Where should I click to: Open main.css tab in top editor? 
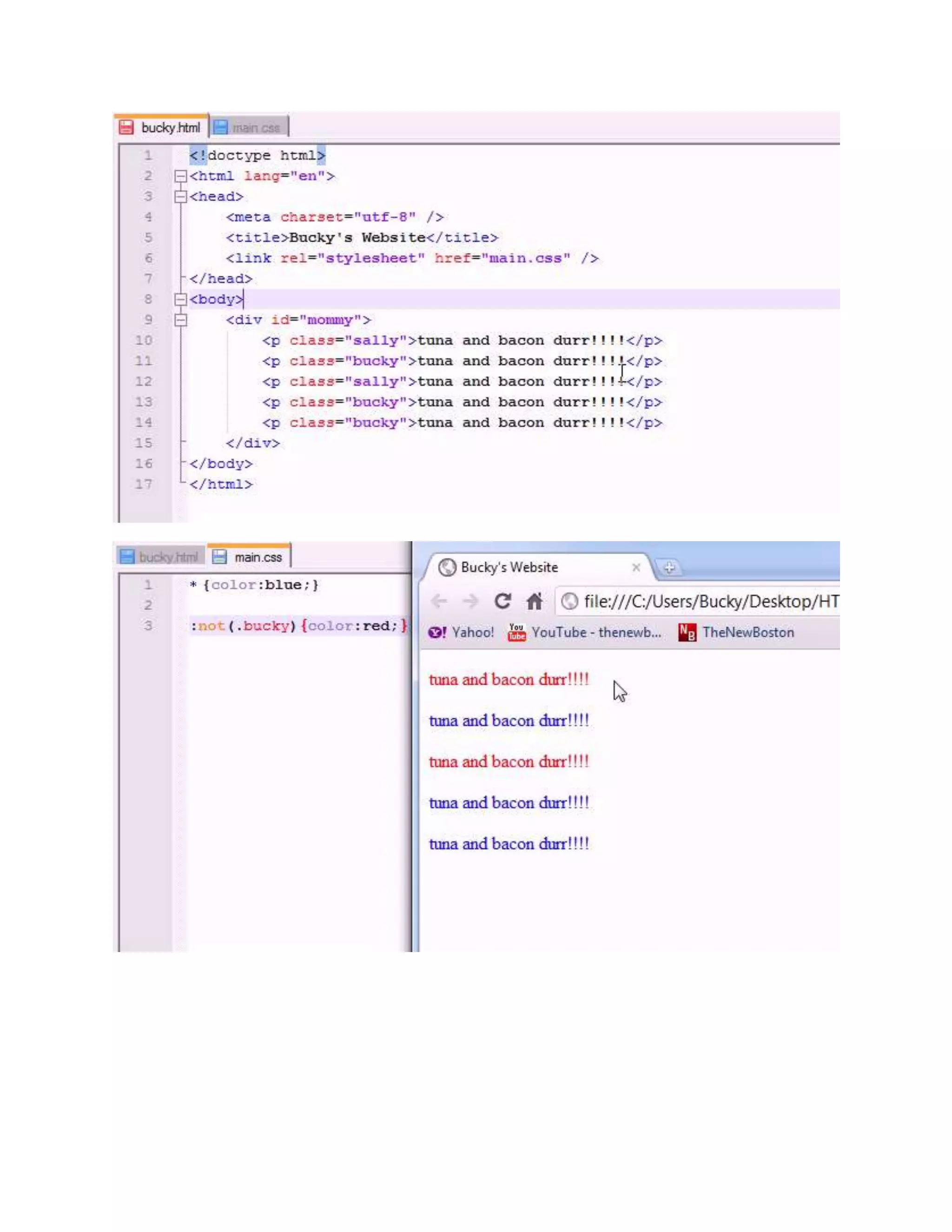(249, 128)
